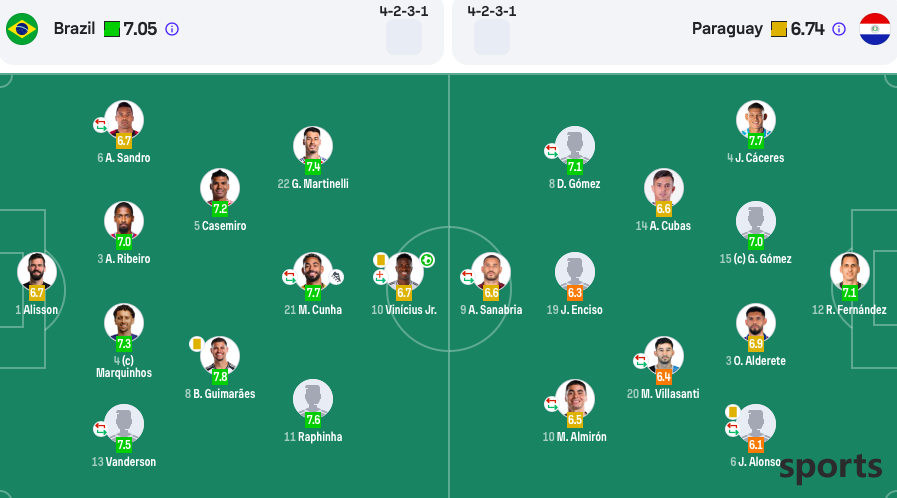
Task: Click the substitution icon beside A. Sandro
Action: pos(101,125)
